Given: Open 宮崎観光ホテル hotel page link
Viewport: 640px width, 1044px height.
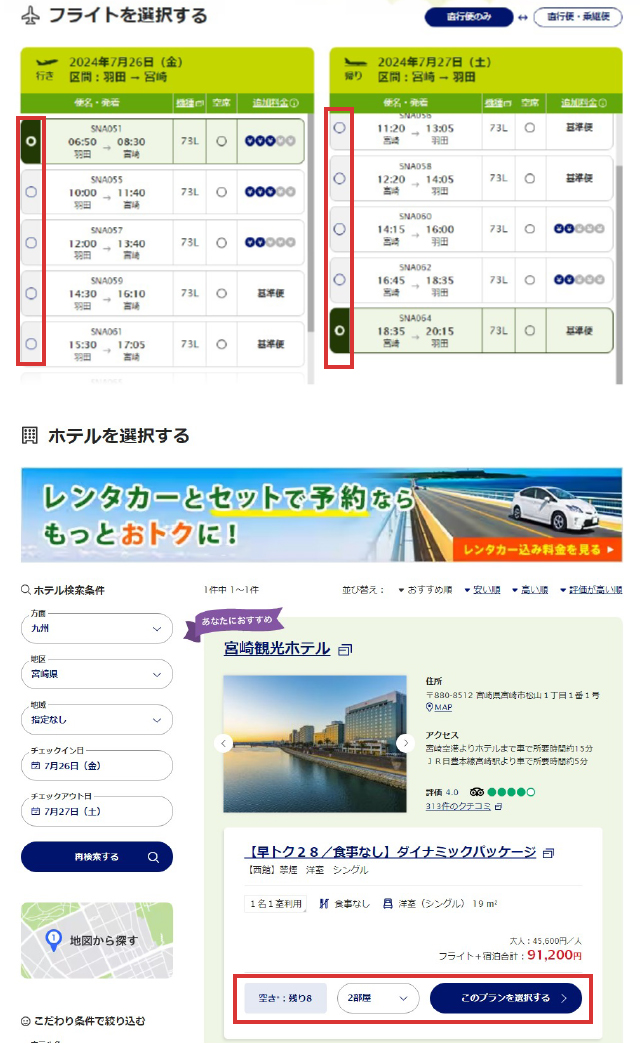Looking at the screenshot, I should [x=277, y=649].
